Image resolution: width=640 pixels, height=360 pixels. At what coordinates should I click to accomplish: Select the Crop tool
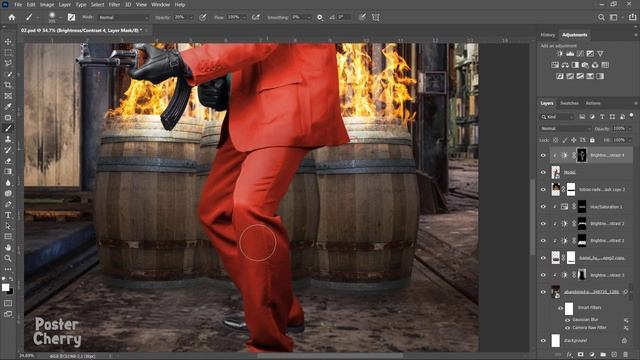[8, 85]
